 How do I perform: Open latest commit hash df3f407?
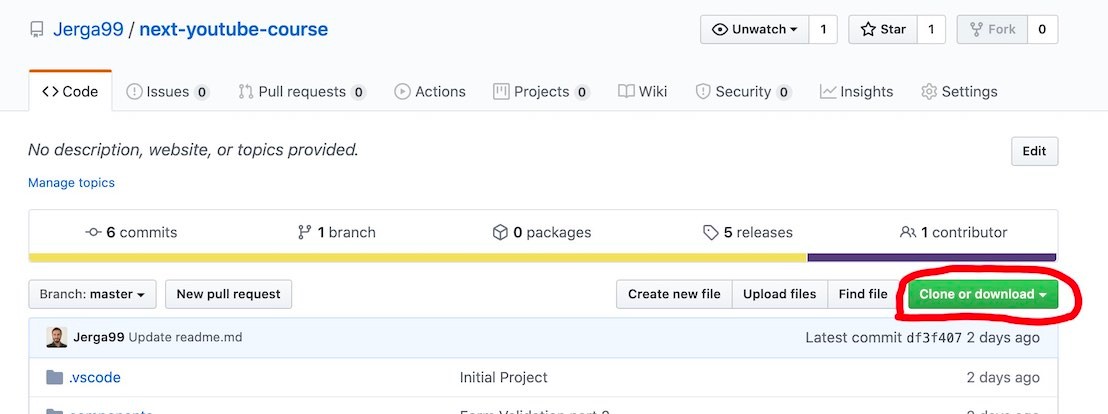pyautogui.click(x=934, y=338)
